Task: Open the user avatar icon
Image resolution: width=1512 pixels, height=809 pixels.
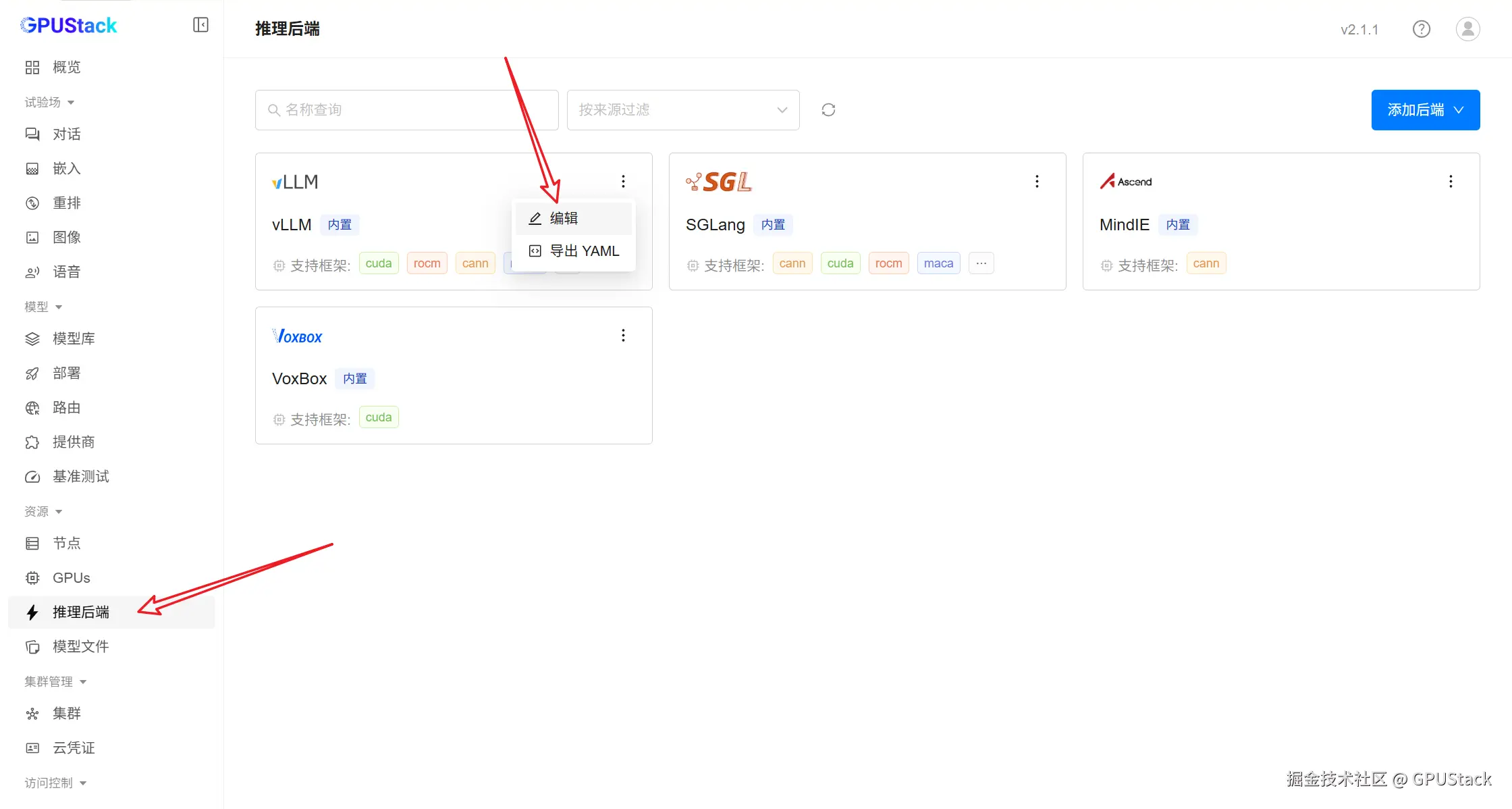Action: [1467, 29]
